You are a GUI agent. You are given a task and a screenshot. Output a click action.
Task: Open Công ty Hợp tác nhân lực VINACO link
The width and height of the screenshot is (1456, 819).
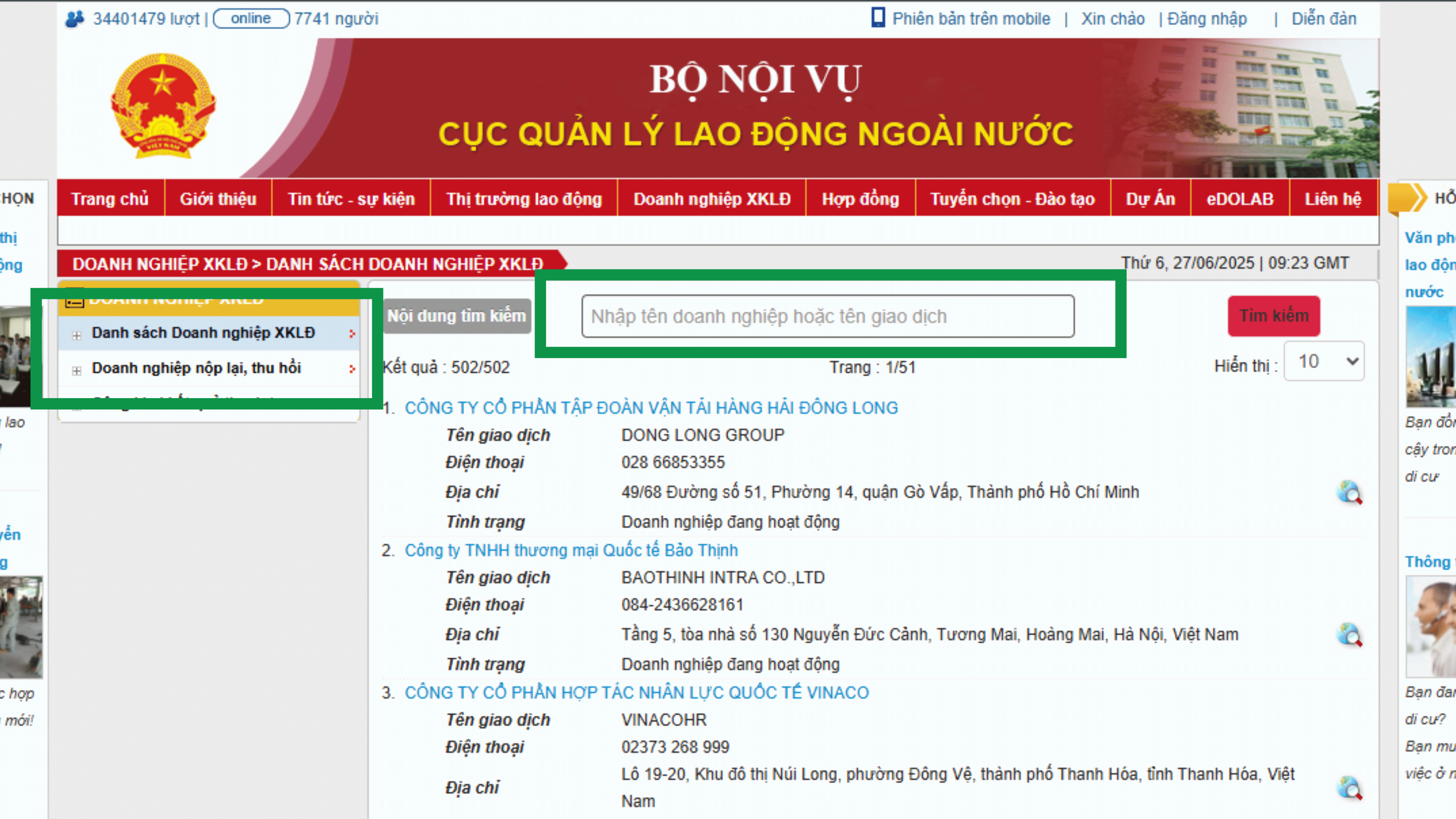pyautogui.click(x=637, y=693)
